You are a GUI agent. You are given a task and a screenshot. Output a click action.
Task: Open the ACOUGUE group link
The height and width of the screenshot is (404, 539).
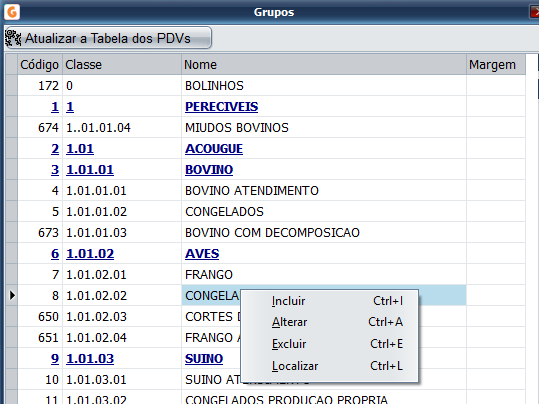(x=214, y=149)
